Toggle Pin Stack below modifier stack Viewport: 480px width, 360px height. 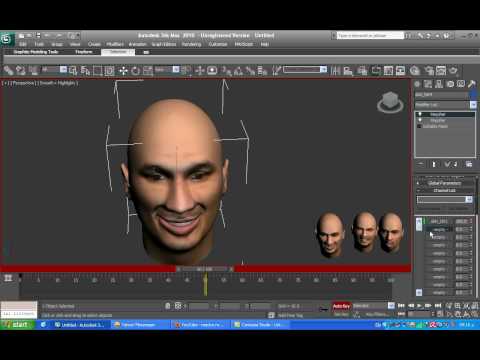[421, 164]
